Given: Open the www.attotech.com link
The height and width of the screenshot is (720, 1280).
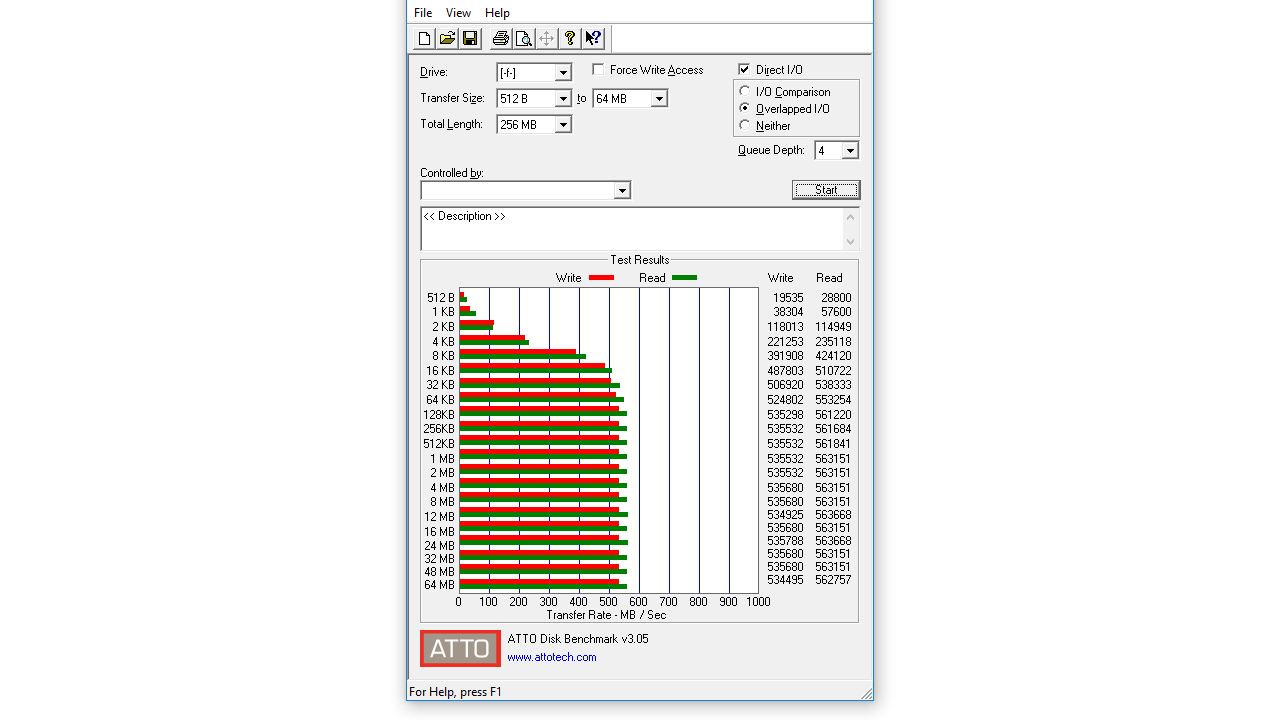Looking at the screenshot, I should (x=552, y=657).
